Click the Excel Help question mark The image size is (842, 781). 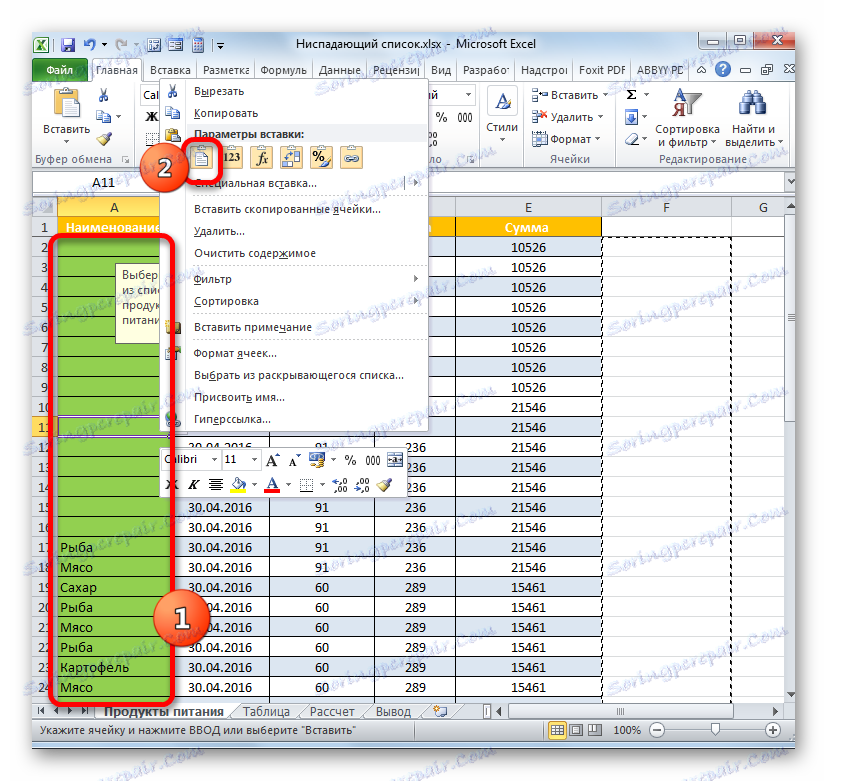[x=723, y=69]
